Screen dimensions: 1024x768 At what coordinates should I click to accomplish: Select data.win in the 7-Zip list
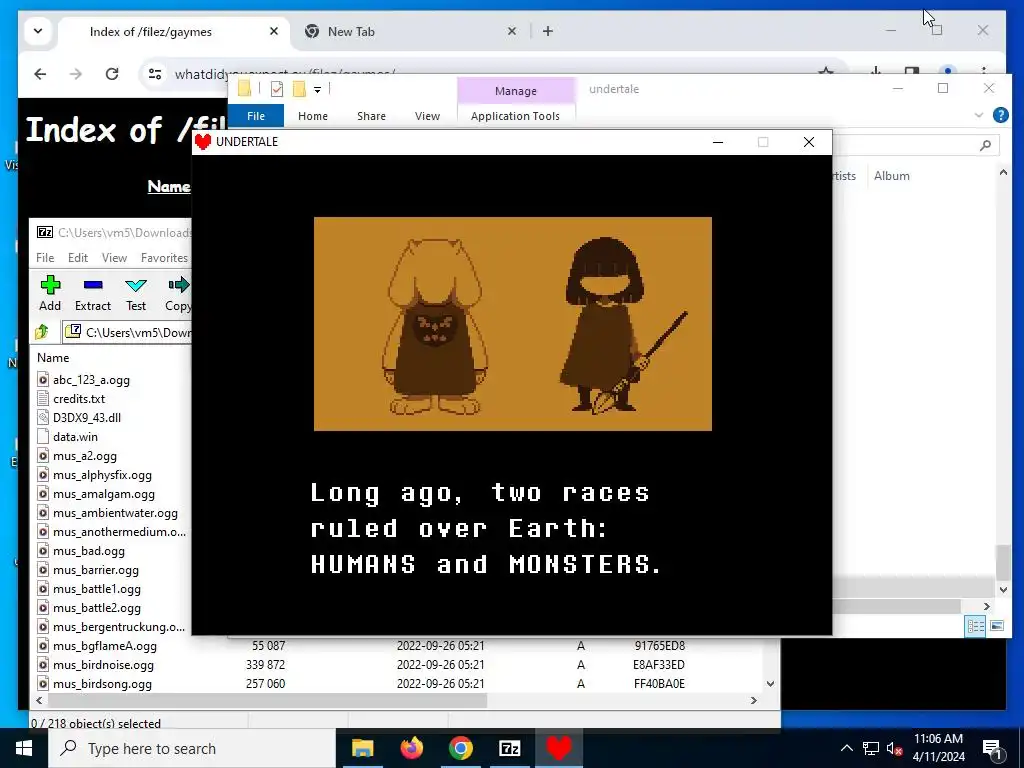pyautogui.click(x=75, y=437)
